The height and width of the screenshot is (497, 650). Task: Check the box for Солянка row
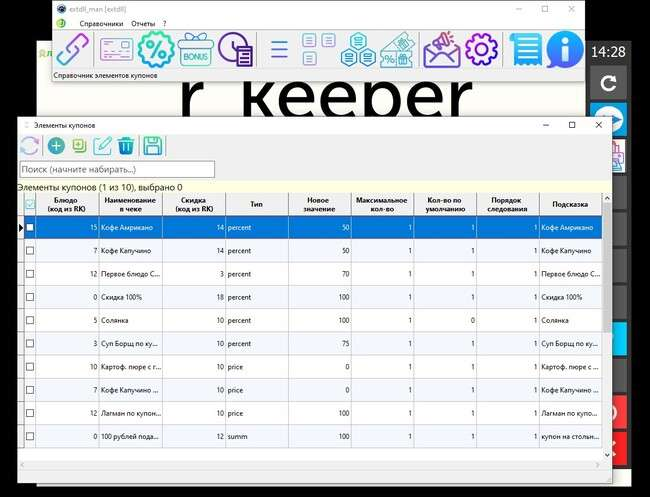click(29, 321)
